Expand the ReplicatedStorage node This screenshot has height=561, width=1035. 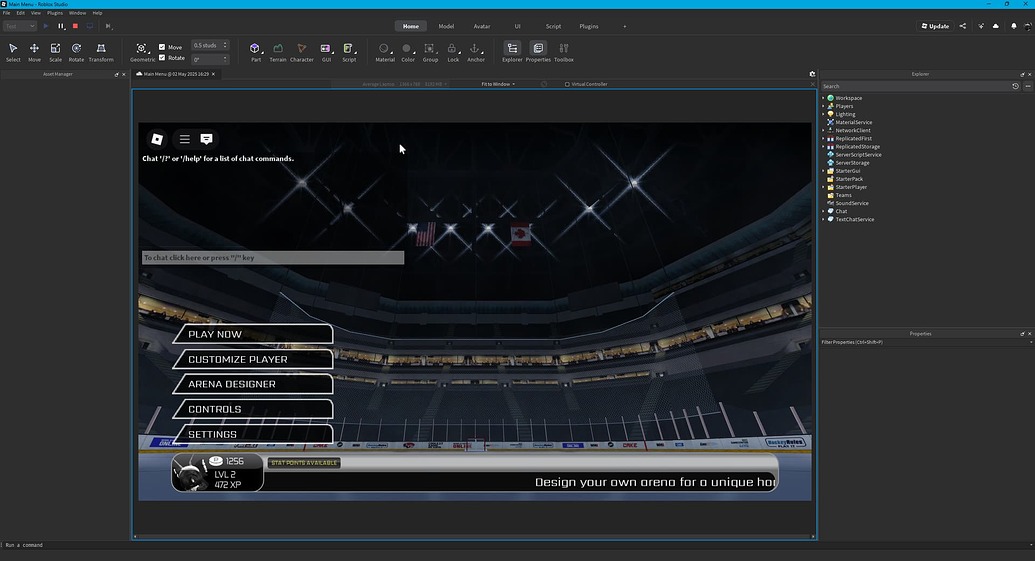click(823, 147)
